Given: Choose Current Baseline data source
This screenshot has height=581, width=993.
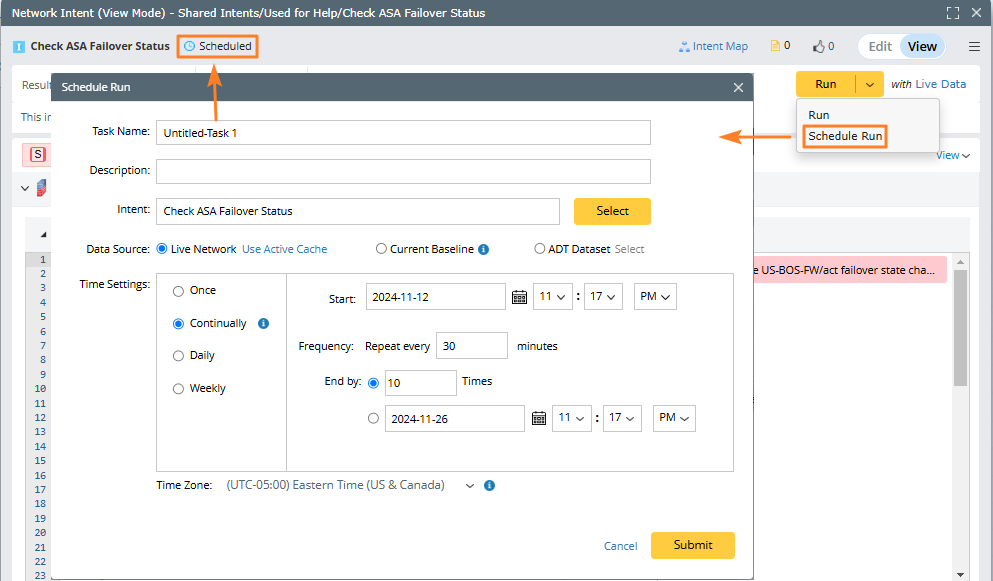Looking at the screenshot, I should click(382, 249).
